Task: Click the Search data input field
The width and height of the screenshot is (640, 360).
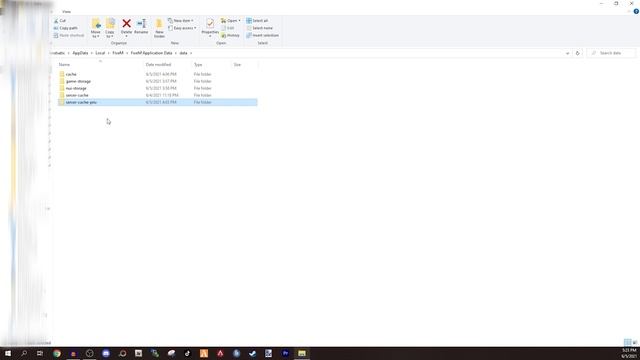Action: click(x=611, y=53)
